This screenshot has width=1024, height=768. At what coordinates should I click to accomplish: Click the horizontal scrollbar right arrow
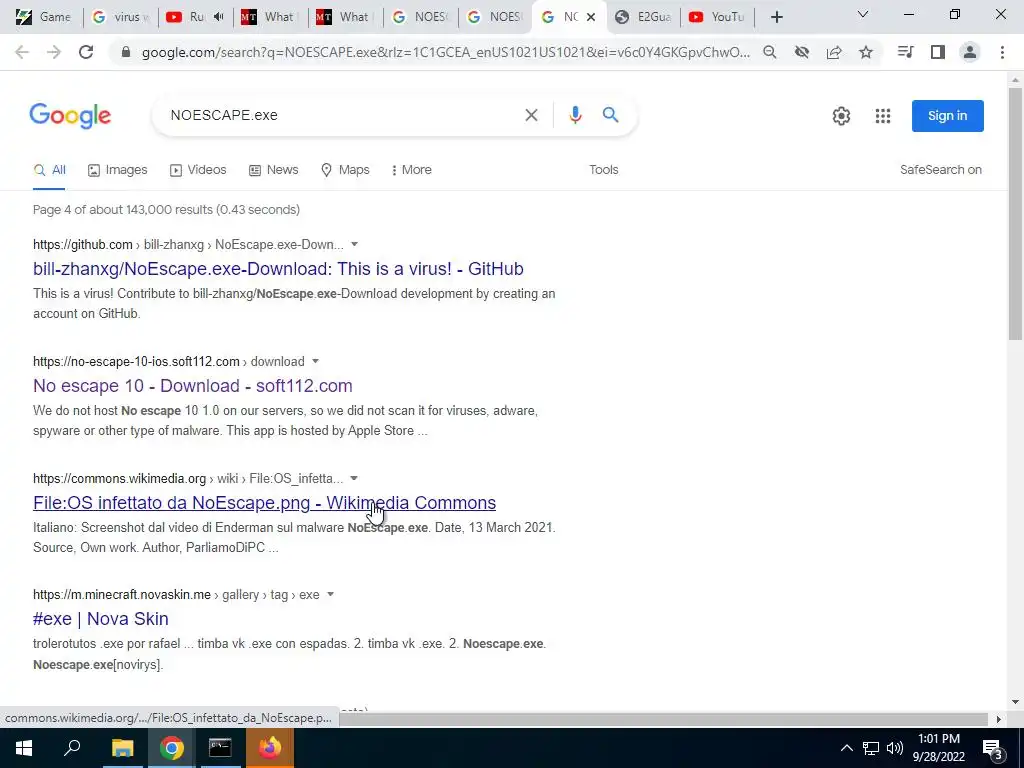click(999, 719)
